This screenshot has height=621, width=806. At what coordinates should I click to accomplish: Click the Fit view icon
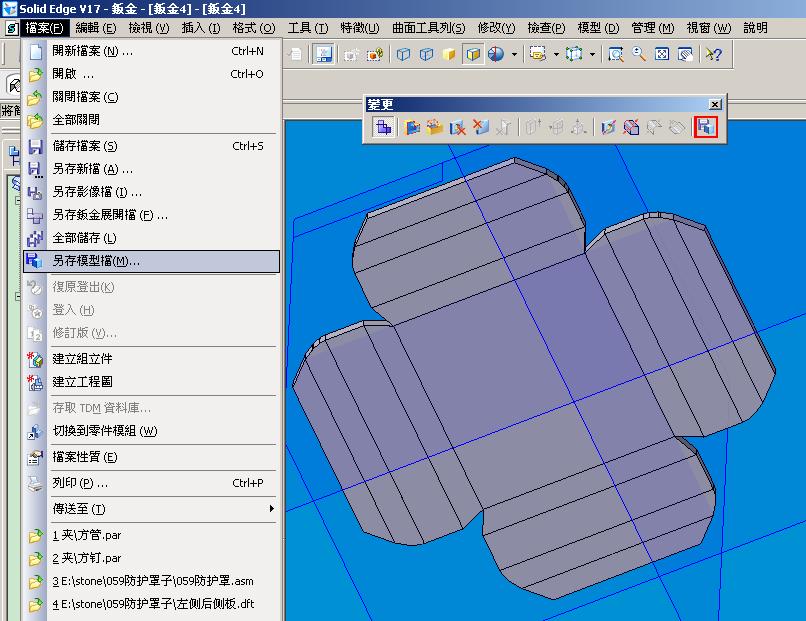(662, 54)
